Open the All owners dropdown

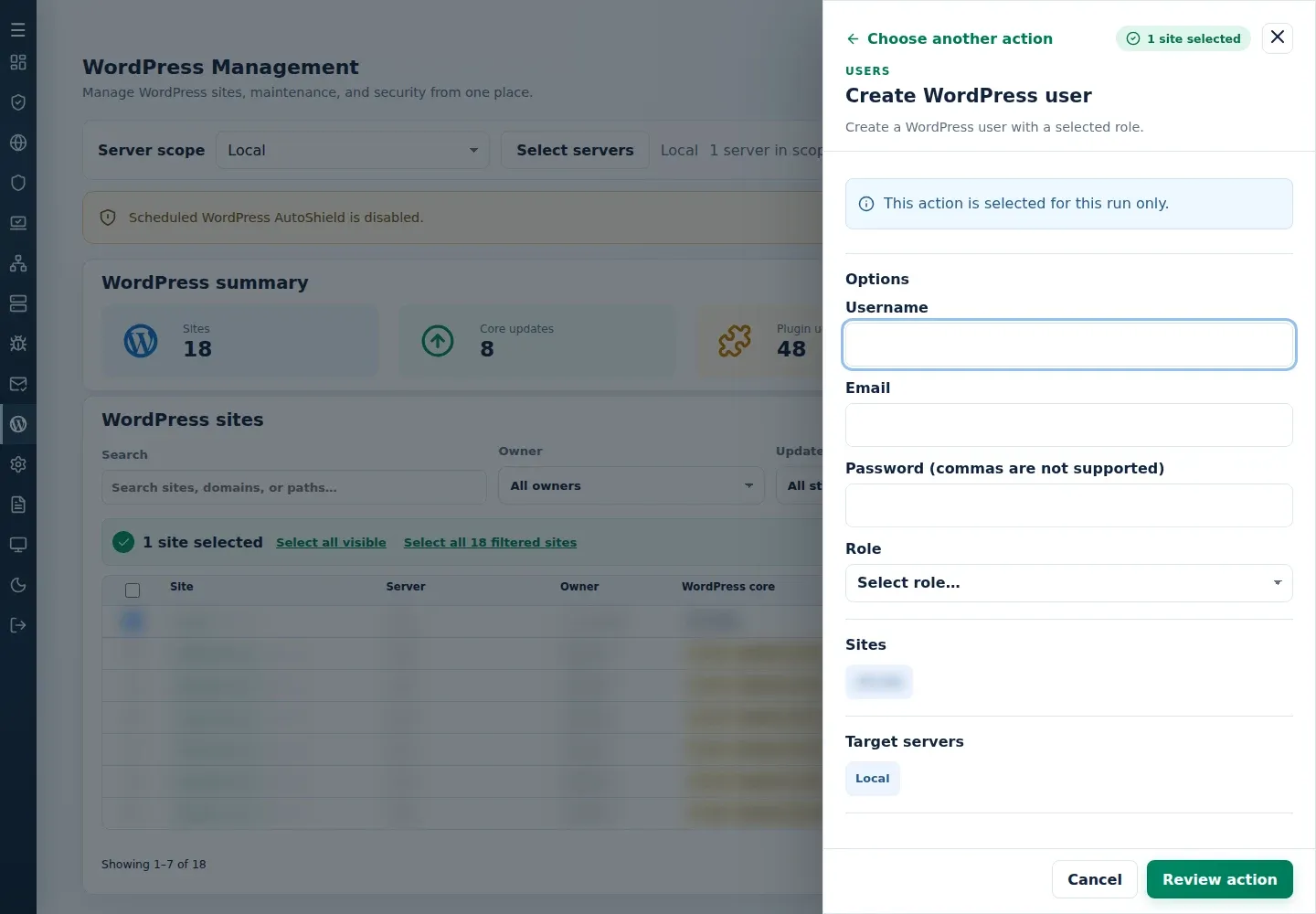pyautogui.click(x=631, y=485)
